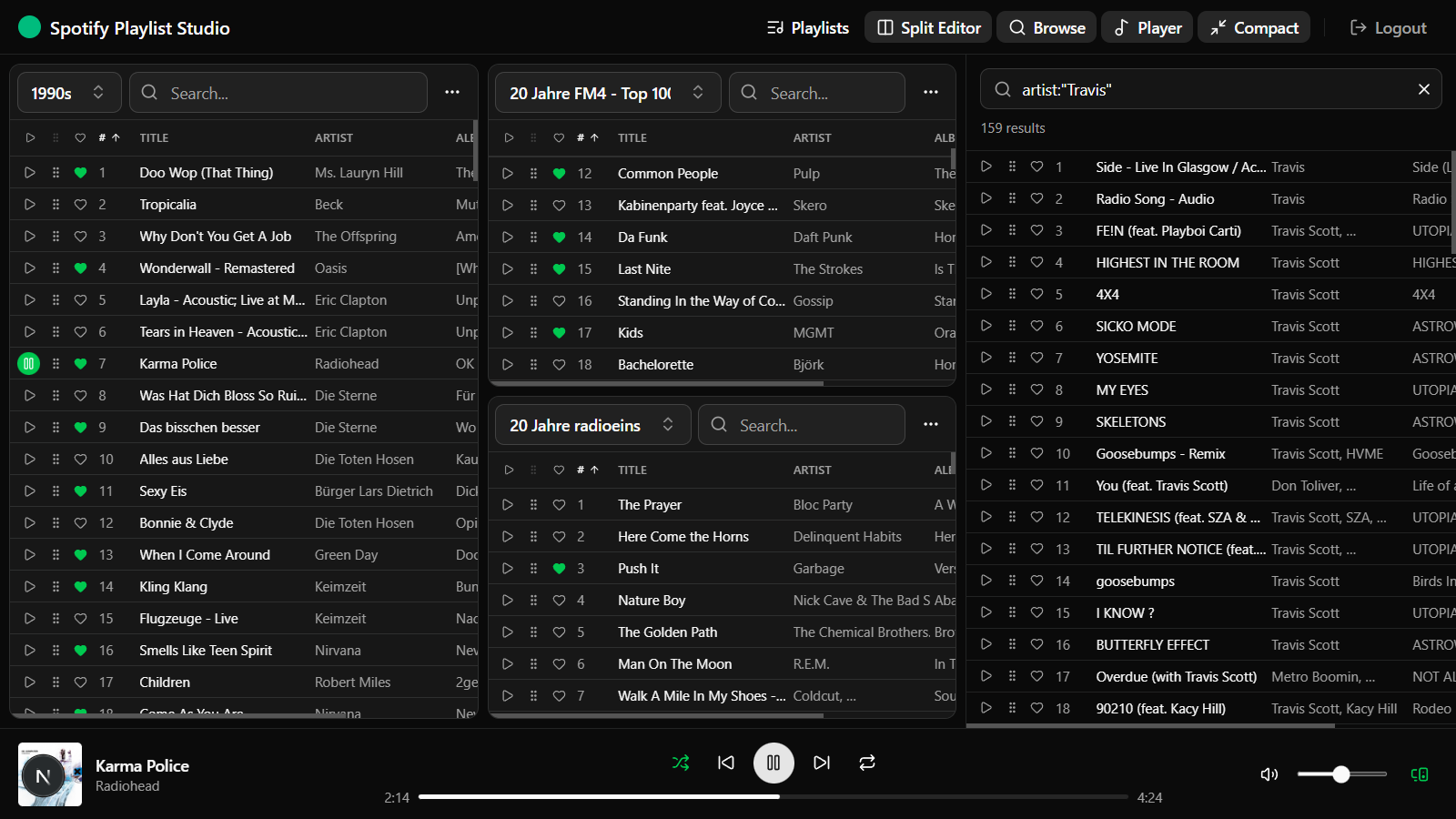Open more options for the 1990s playlist
This screenshot has height=819, width=1456.
(x=452, y=92)
